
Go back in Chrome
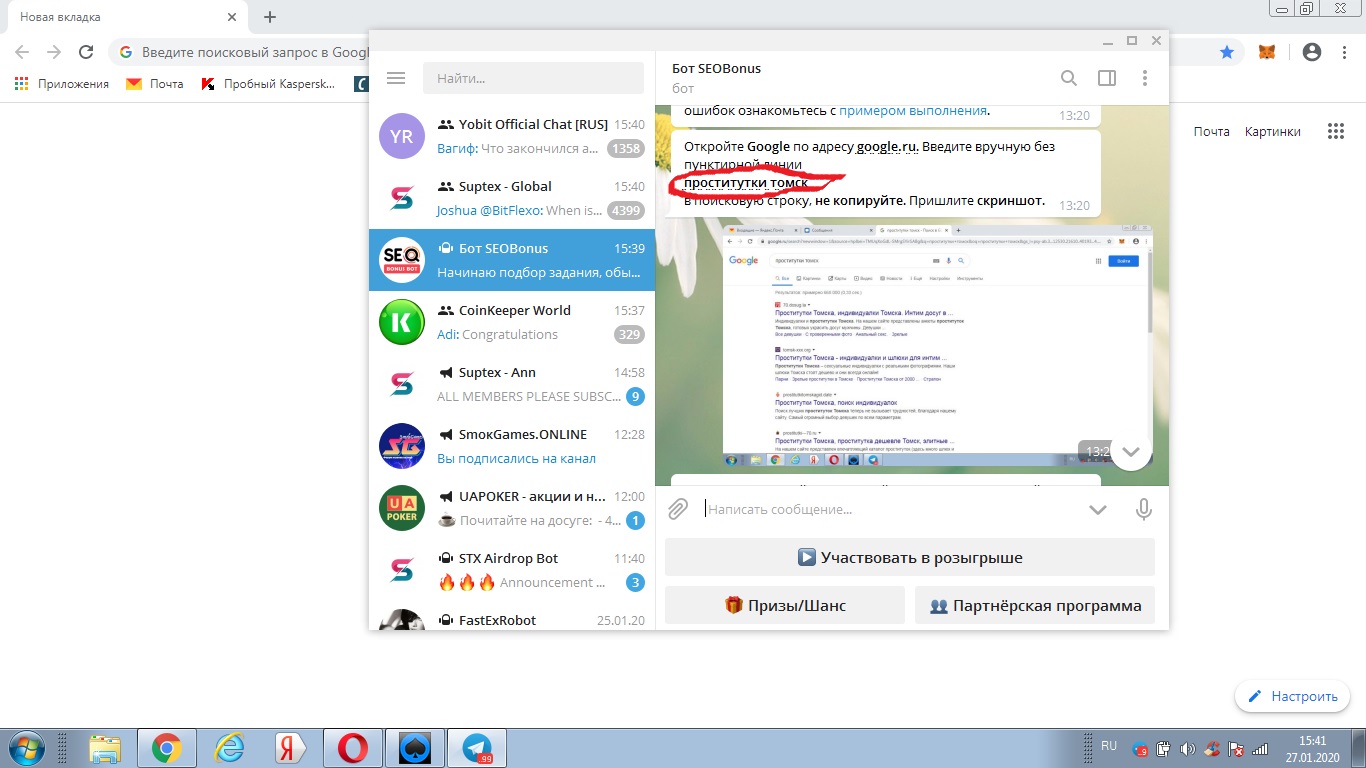click(x=22, y=52)
